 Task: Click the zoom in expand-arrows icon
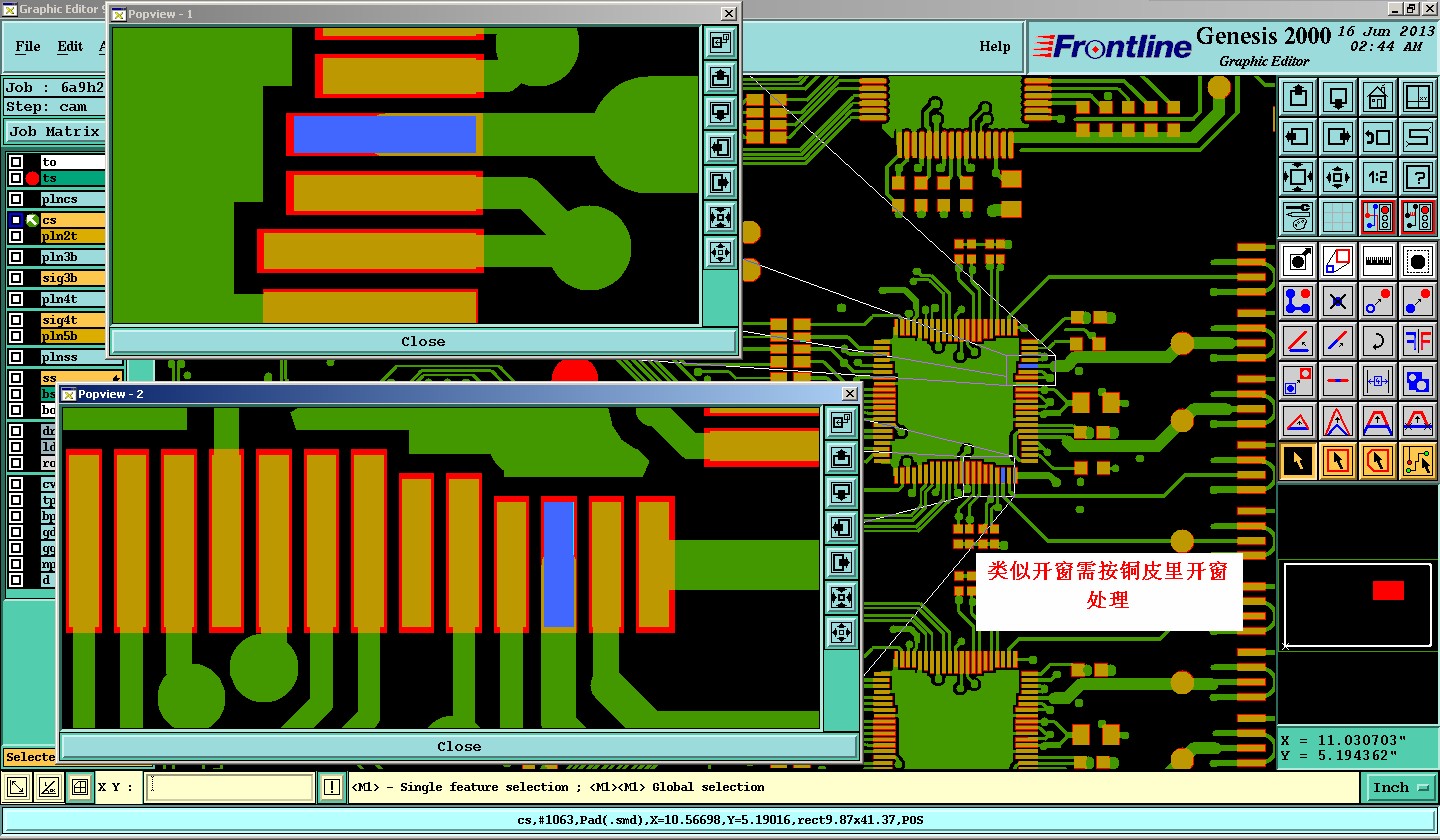coord(1298,177)
